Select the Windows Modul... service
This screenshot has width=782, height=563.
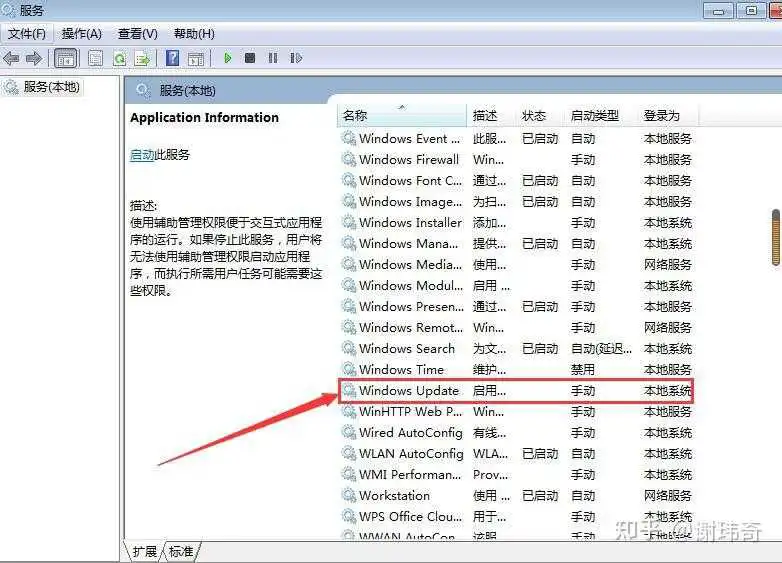(x=517, y=285)
